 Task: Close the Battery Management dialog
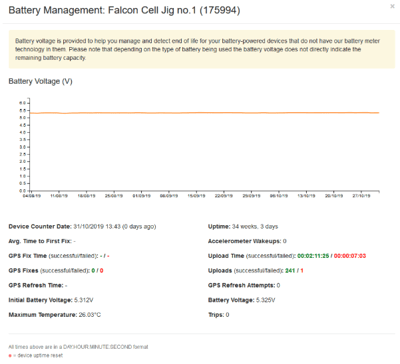(392, 6)
